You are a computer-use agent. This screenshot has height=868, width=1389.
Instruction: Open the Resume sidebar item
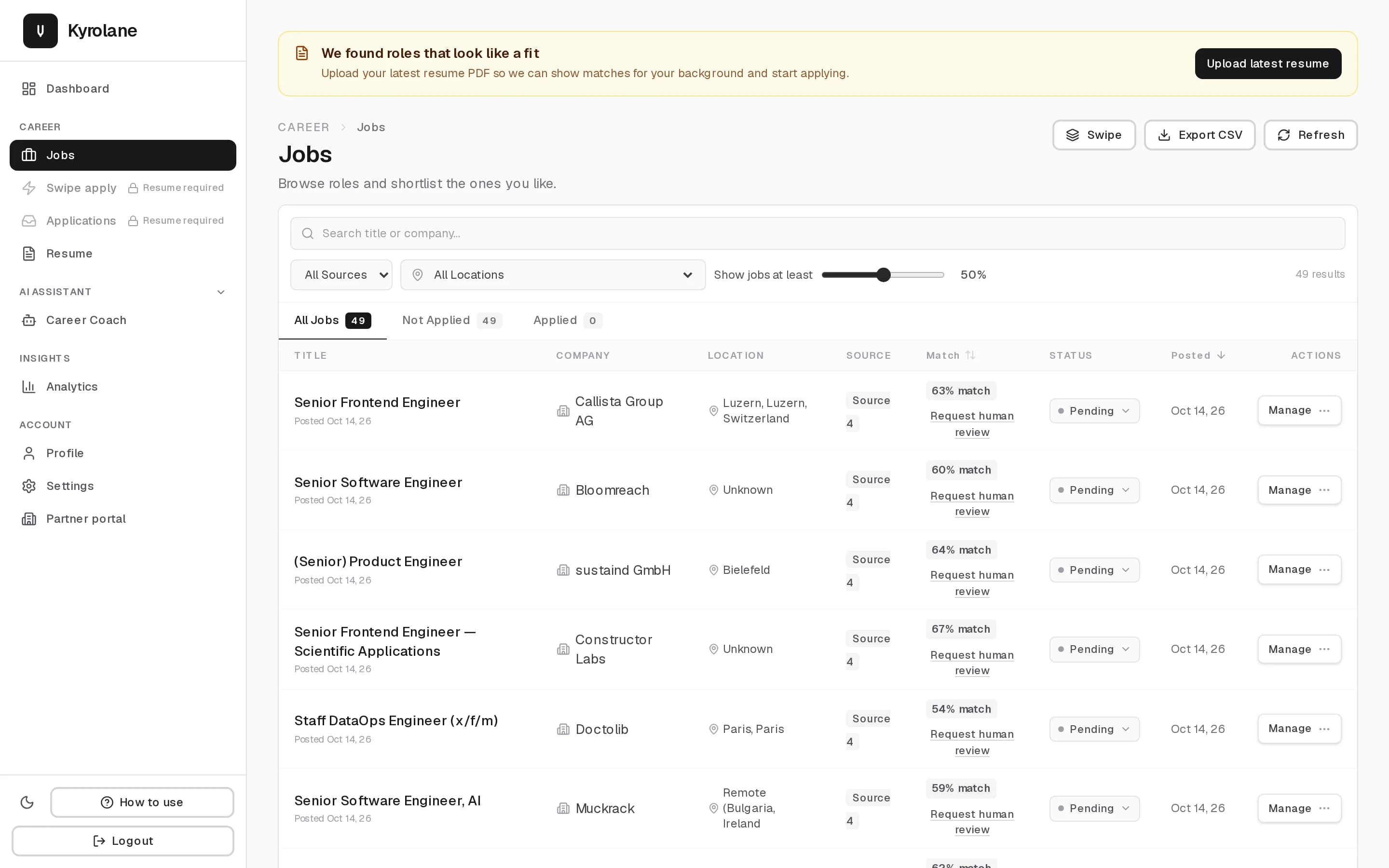123,254
